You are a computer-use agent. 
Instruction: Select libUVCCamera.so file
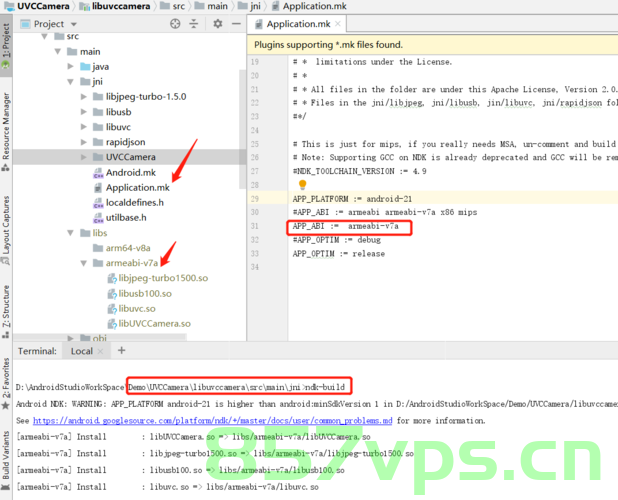pos(154,323)
